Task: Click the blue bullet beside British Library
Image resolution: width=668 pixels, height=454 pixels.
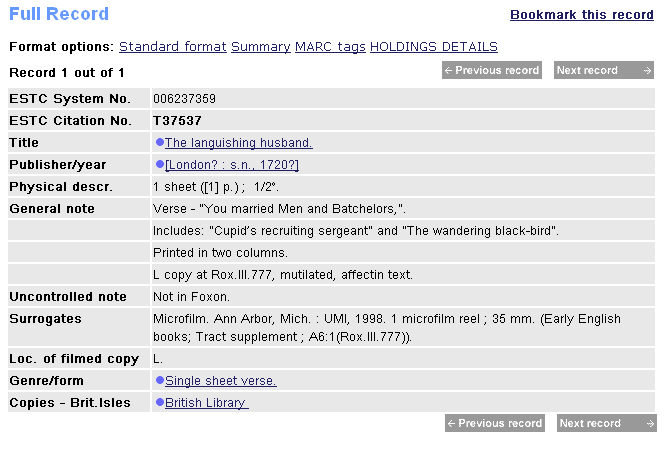Action: 160,402
